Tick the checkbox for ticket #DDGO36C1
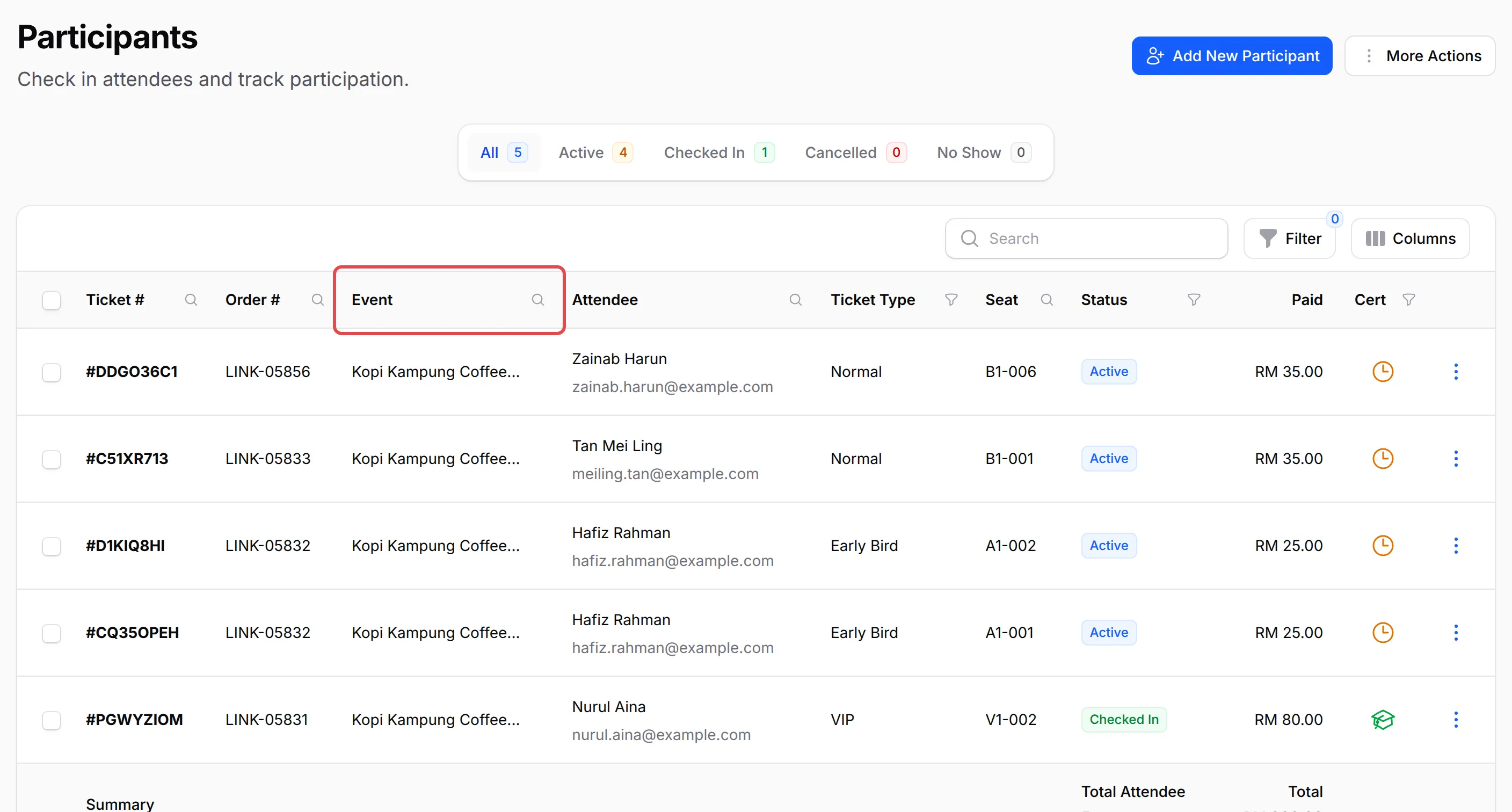This screenshot has width=1512, height=812. [x=52, y=372]
